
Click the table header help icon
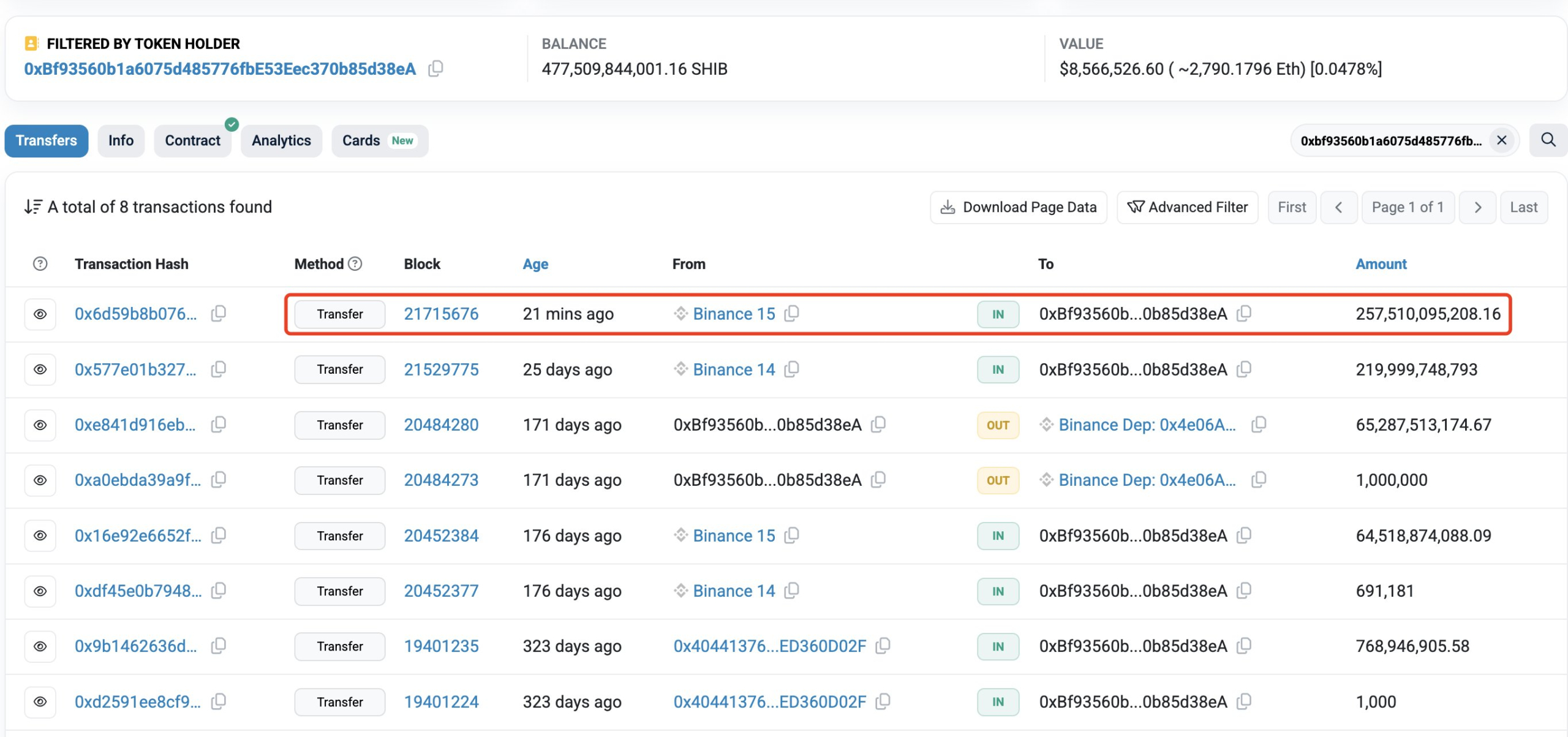40,263
